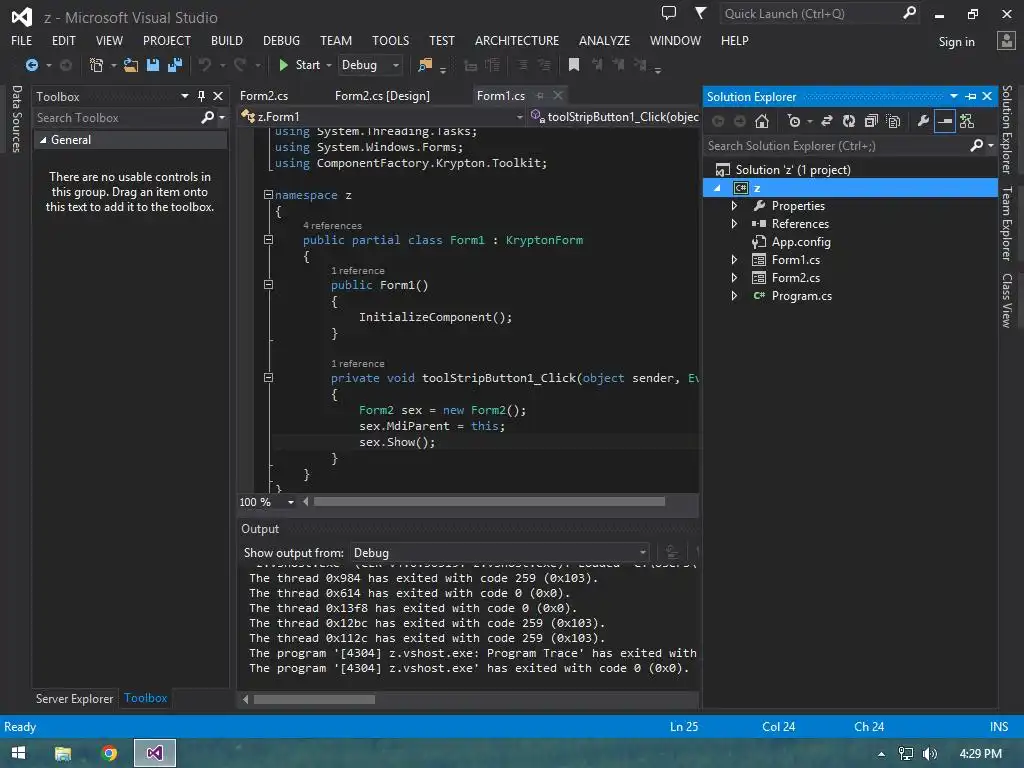
Task: Open the DEBUG menu
Action: [281, 40]
